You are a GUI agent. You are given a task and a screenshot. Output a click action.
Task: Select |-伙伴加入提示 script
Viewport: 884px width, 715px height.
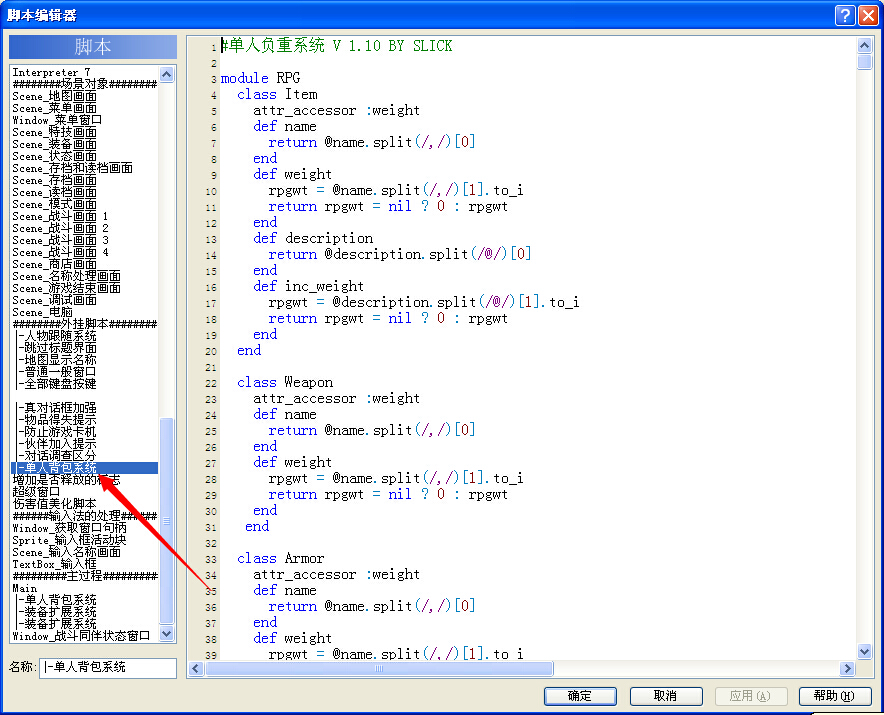click(57, 444)
